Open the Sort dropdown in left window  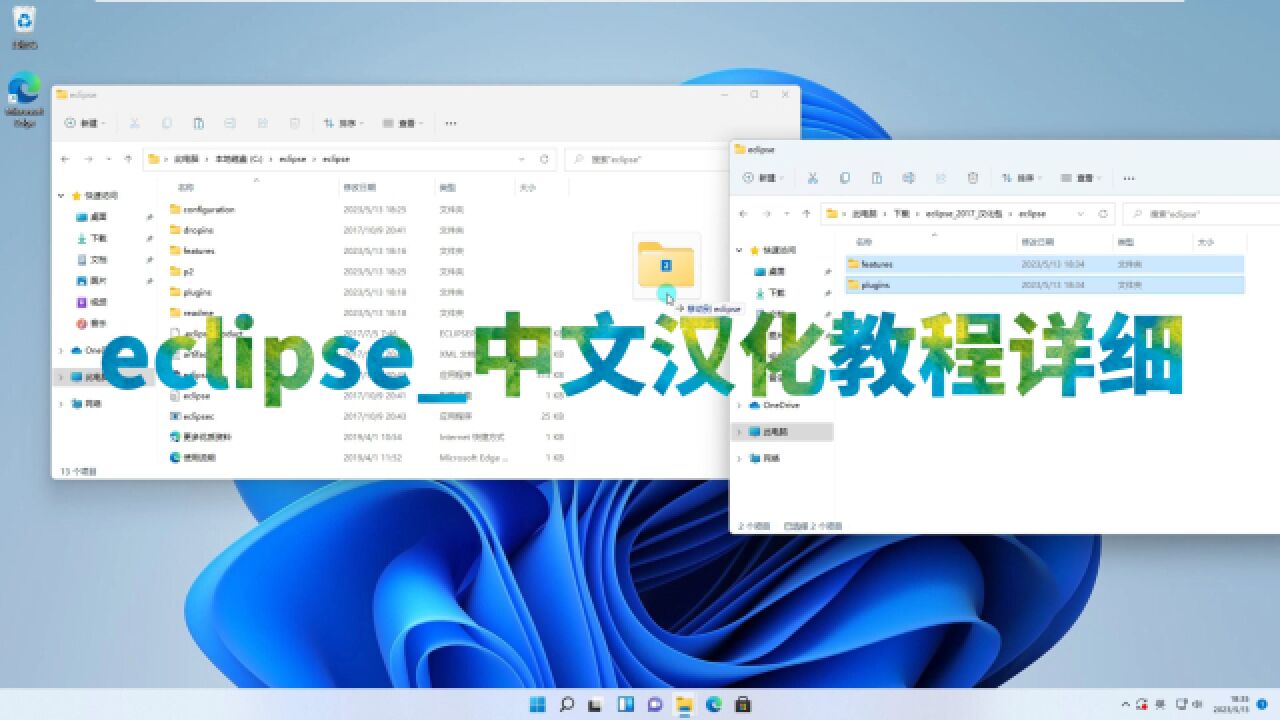343,123
